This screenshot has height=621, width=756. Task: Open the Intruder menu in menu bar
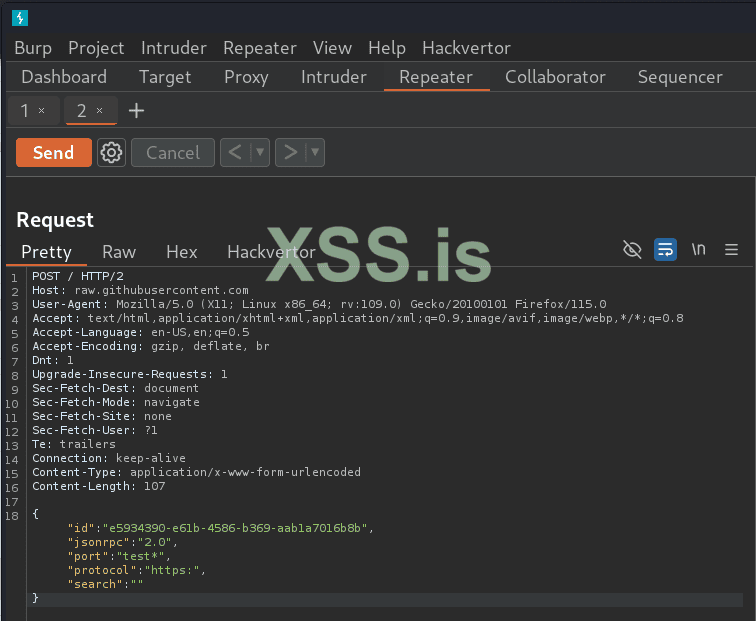174,48
